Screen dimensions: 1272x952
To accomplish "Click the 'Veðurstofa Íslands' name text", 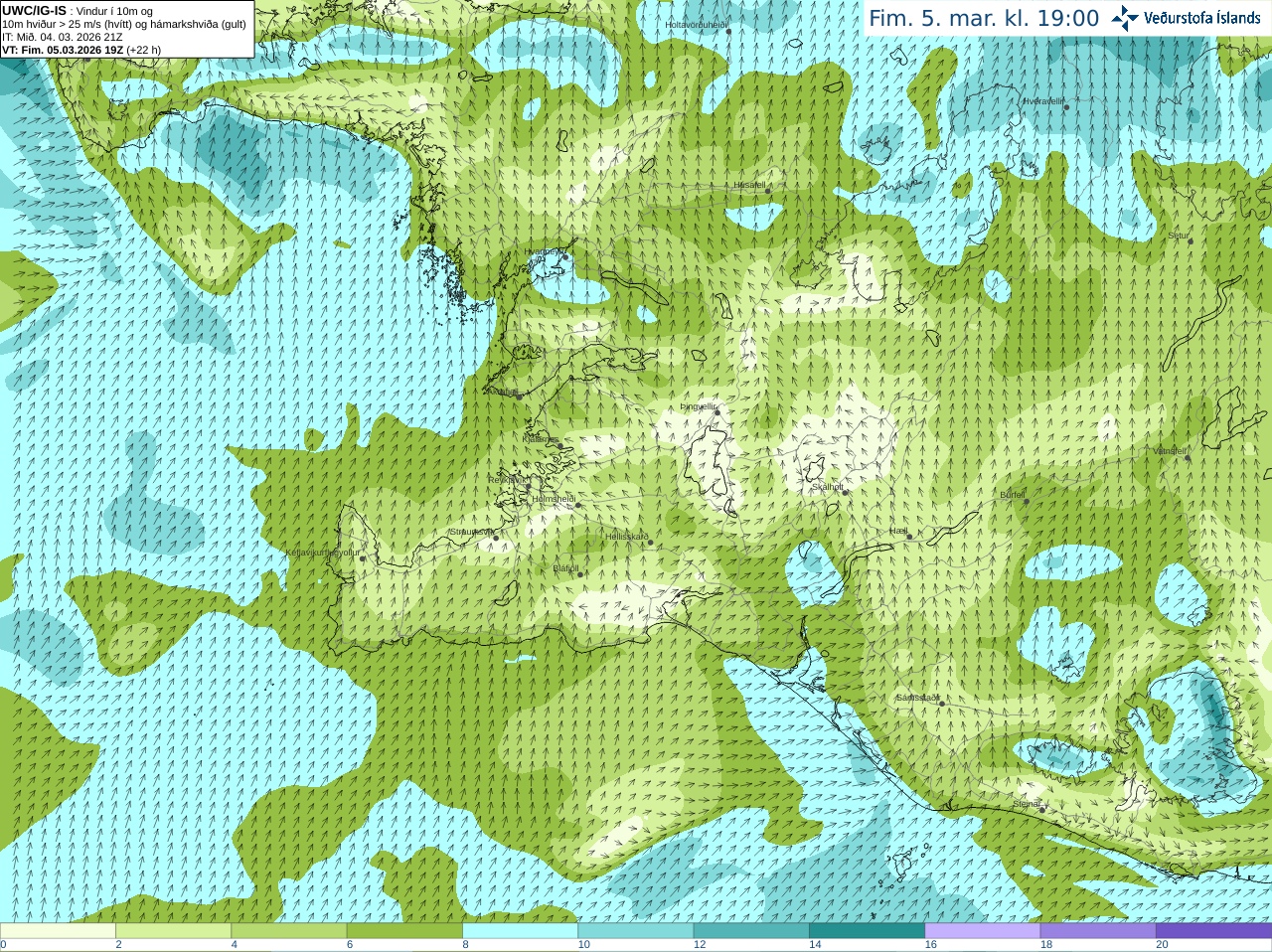I will click(1202, 18).
